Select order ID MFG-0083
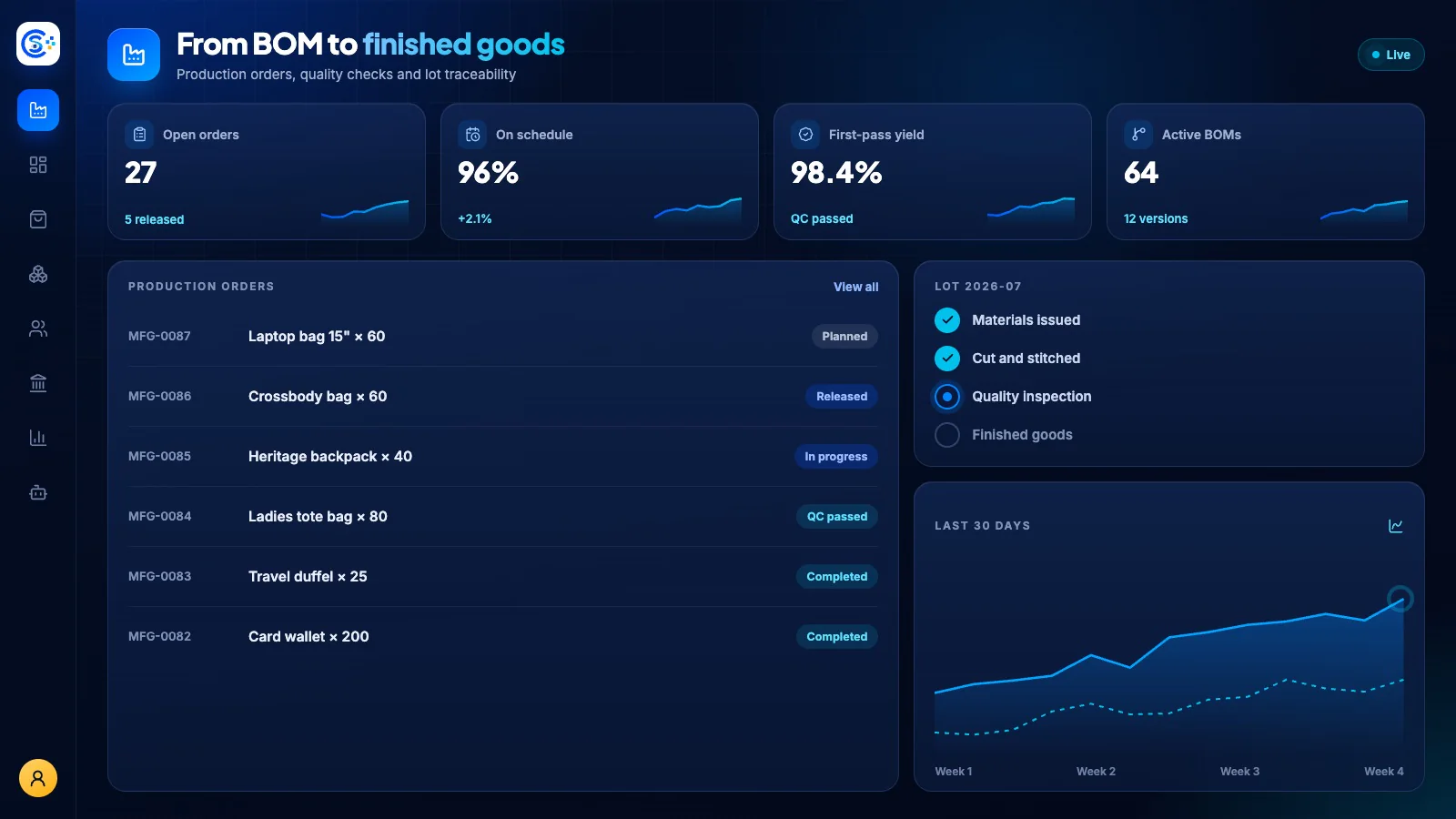 (x=159, y=576)
